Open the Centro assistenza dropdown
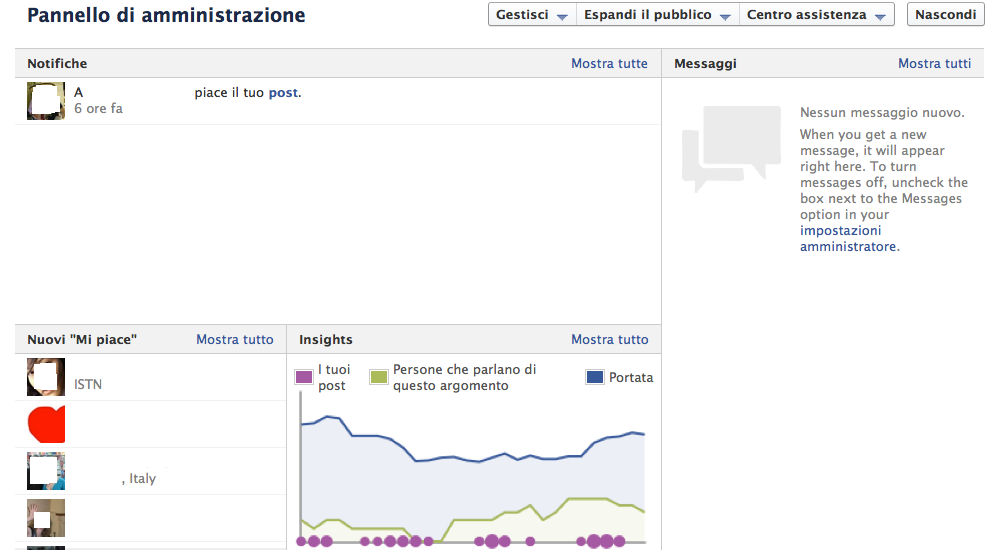 816,15
